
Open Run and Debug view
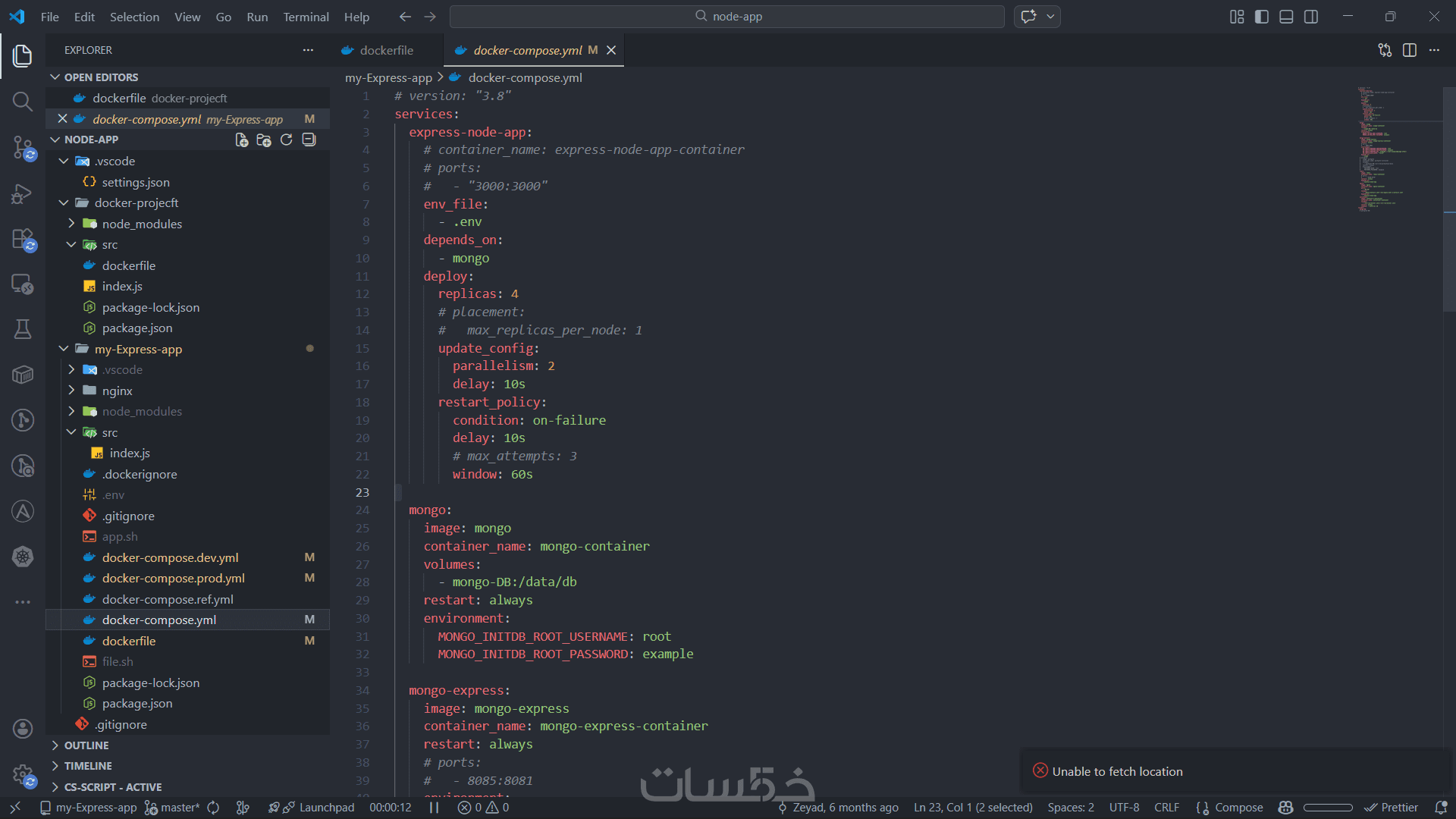coord(23,194)
